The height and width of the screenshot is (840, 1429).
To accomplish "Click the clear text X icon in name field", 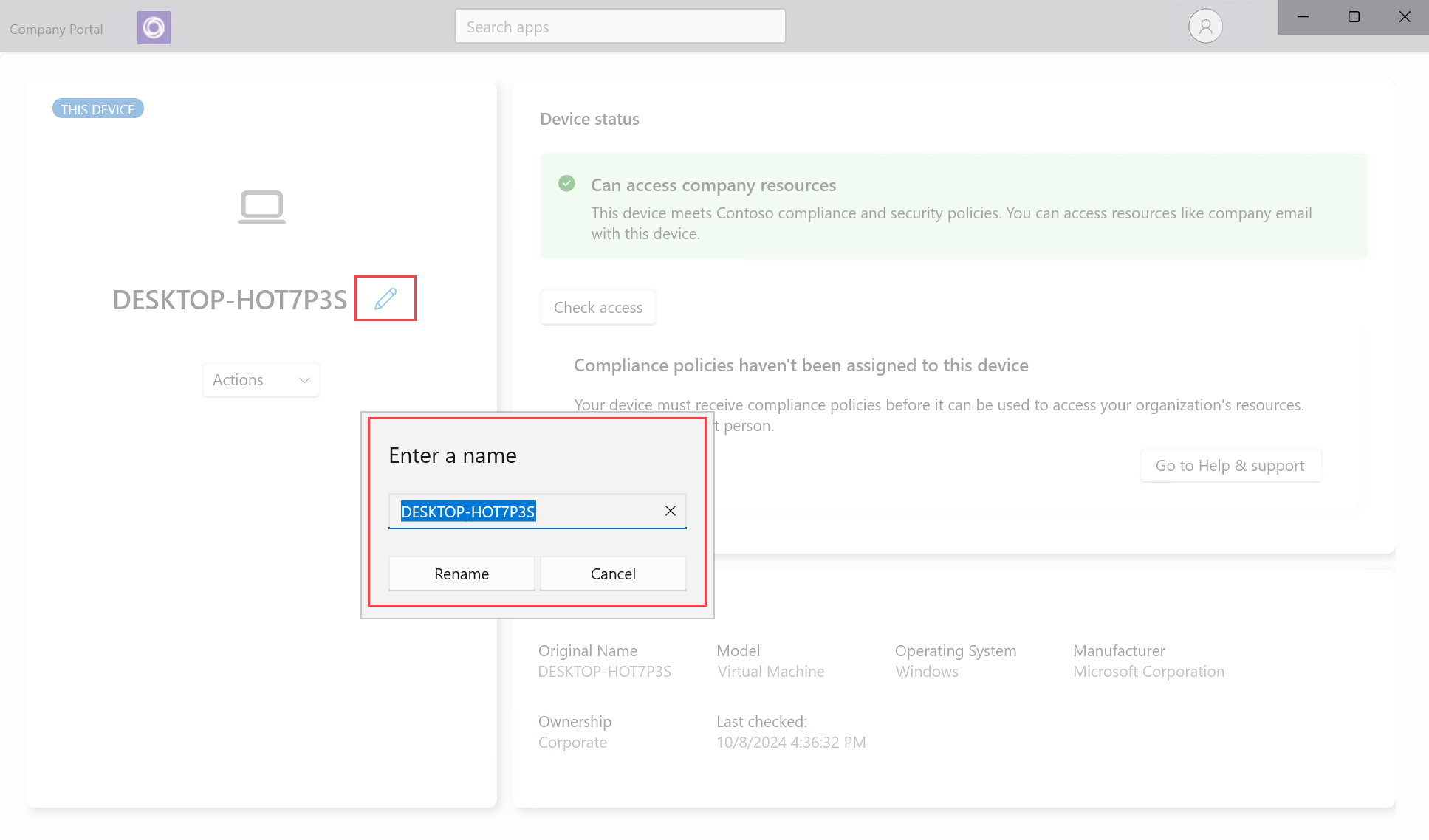I will coord(670,511).
